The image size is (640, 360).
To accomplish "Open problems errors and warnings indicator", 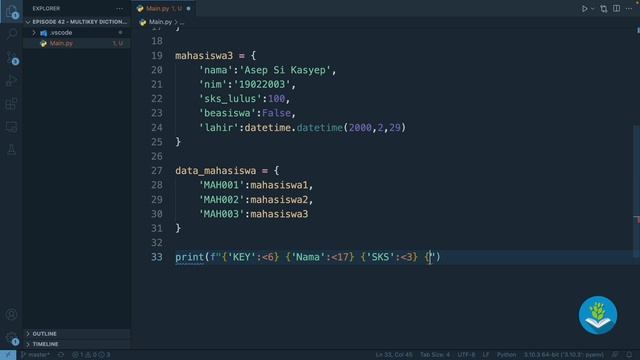I will tap(91, 355).
